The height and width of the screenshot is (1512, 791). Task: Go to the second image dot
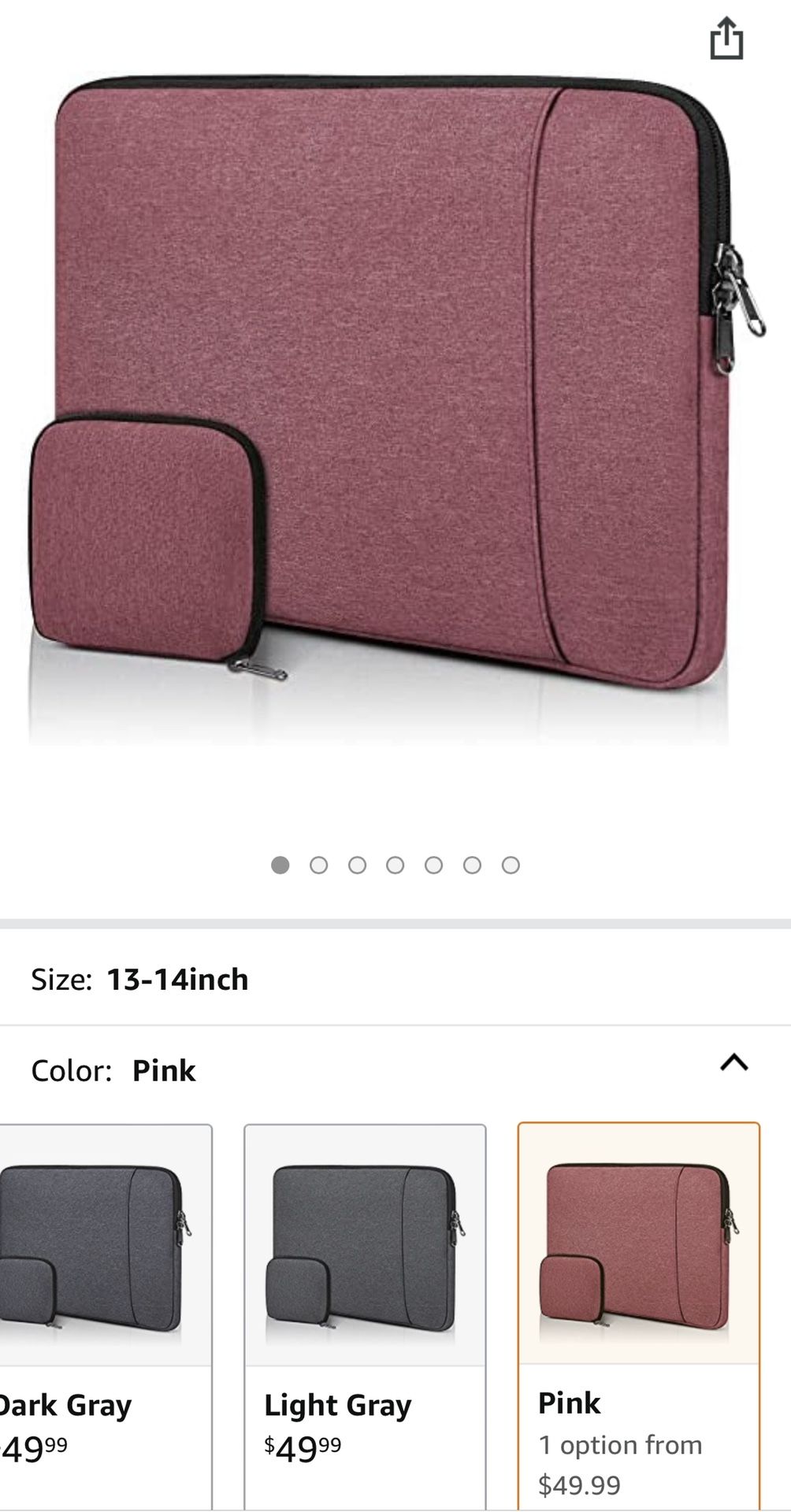(318, 865)
